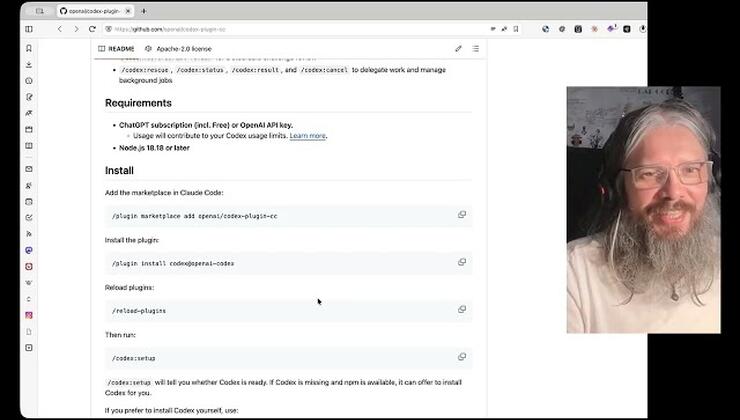Click the Requirements heading
The image size is (740, 420).
point(138,103)
